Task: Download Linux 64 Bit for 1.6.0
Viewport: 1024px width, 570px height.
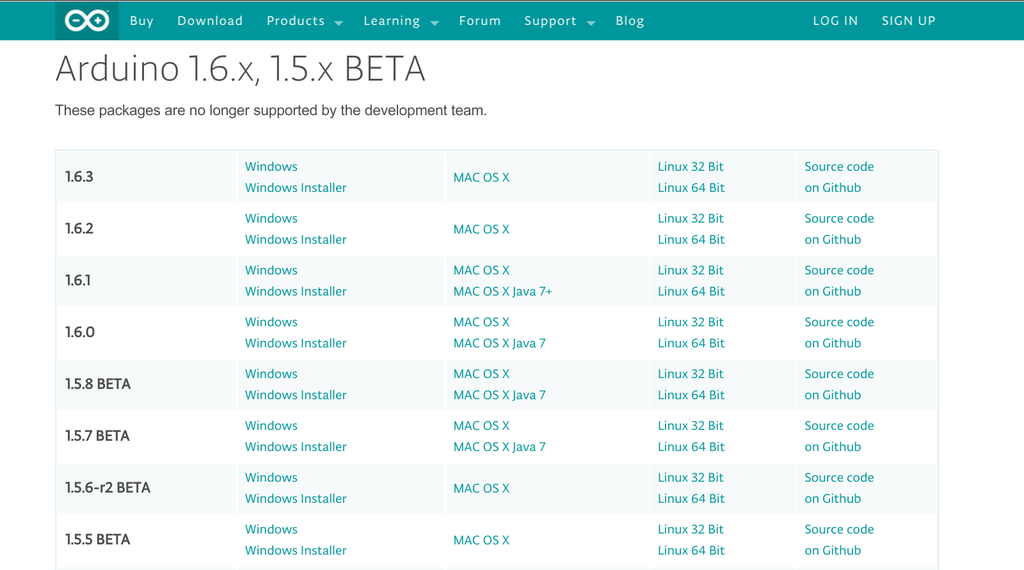Action: (691, 343)
